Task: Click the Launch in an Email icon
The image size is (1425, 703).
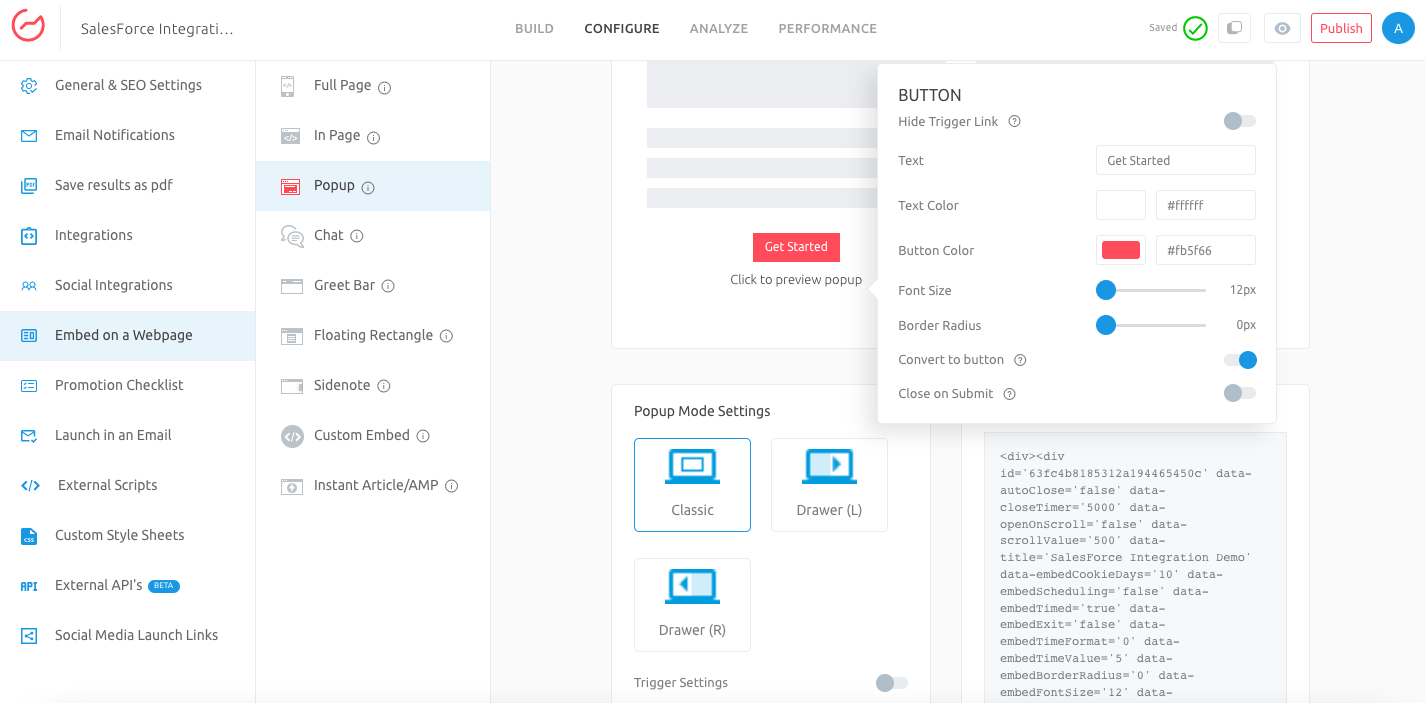Action: tap(29, 435)
